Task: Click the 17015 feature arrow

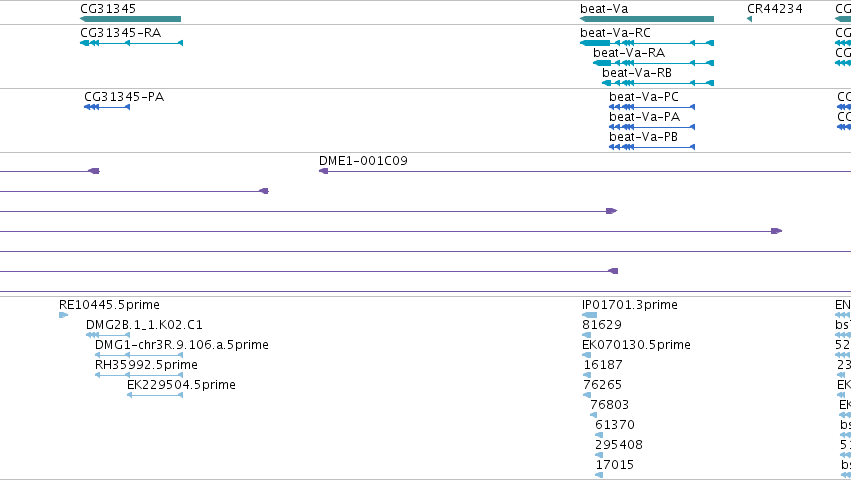Action: point(599,475)
